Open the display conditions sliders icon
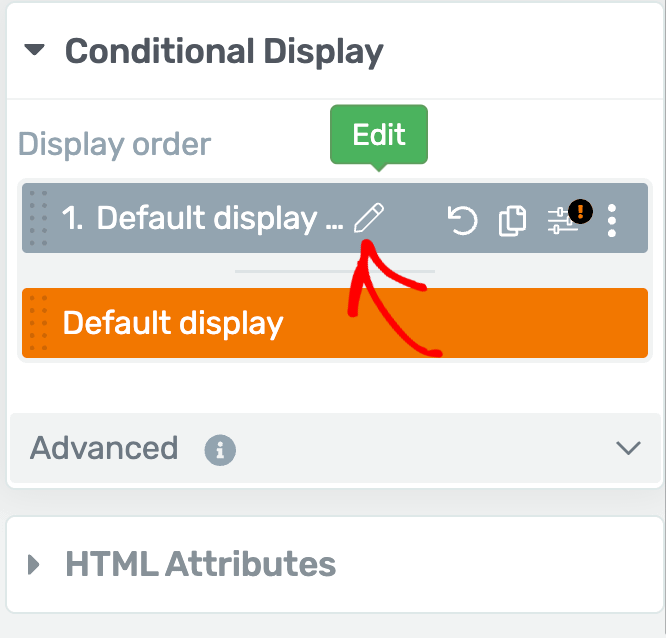 562,220
